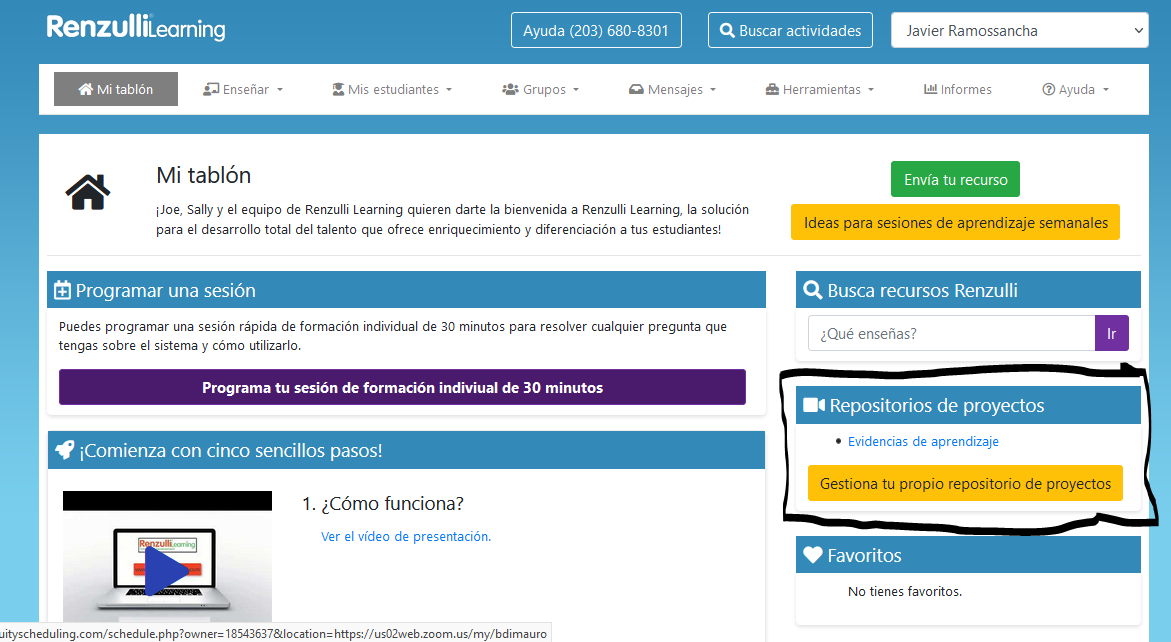The width and height of the screenshot is (1171, 642).
Task: Click the magnifier icon in Buscar actividades
Action: pos(727,31)
